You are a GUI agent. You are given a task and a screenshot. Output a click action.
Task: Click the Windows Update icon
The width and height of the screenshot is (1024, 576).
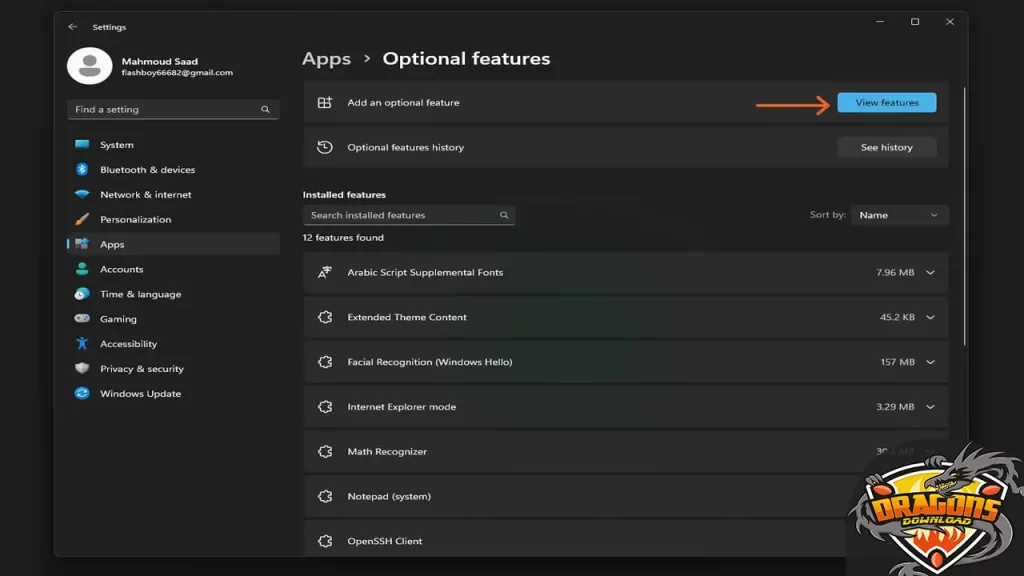[x=82, y=394]
